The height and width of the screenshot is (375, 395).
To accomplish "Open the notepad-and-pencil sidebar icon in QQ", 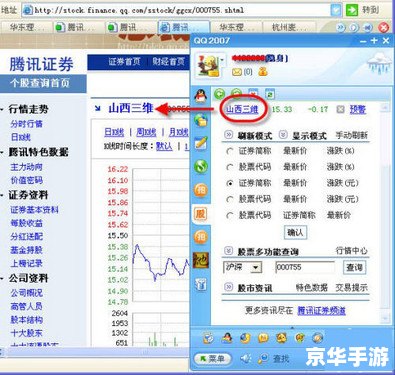I will tap(201, 143).
